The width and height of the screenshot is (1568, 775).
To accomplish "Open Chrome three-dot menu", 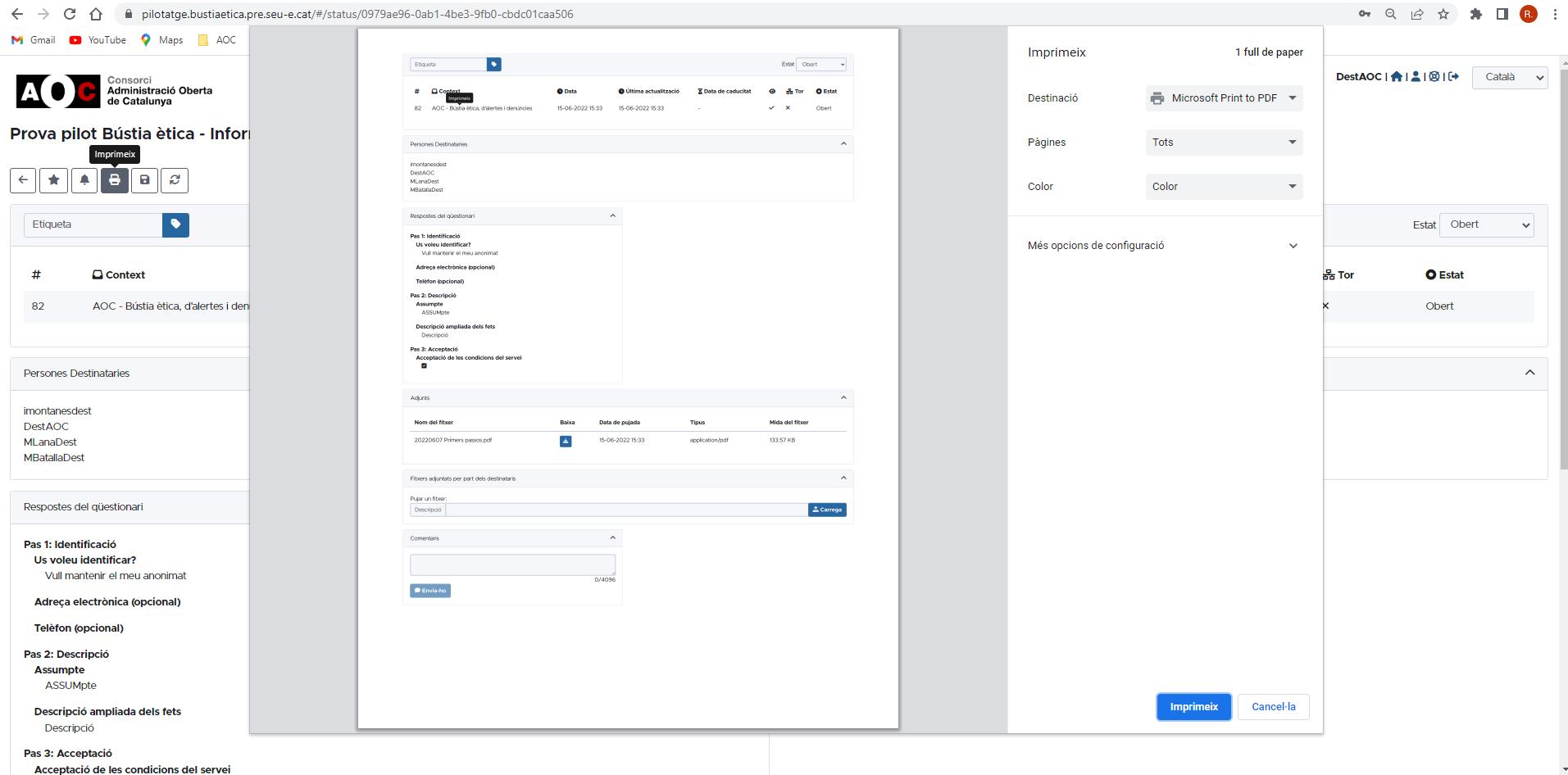I will (x=1555, y=14).
